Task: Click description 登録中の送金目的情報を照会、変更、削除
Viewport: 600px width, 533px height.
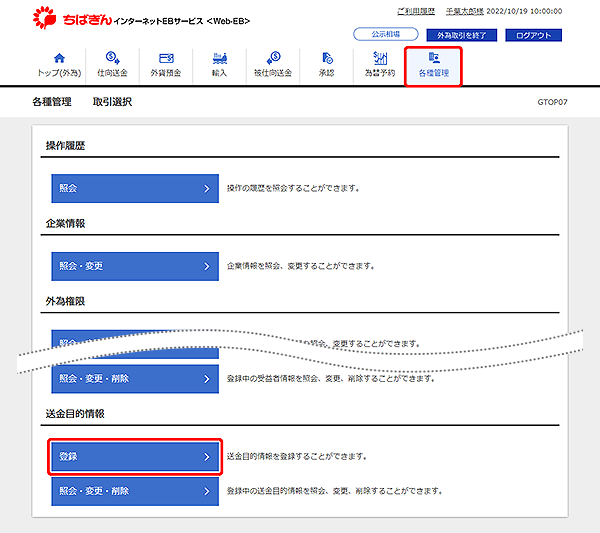Action: click(335, 491)
